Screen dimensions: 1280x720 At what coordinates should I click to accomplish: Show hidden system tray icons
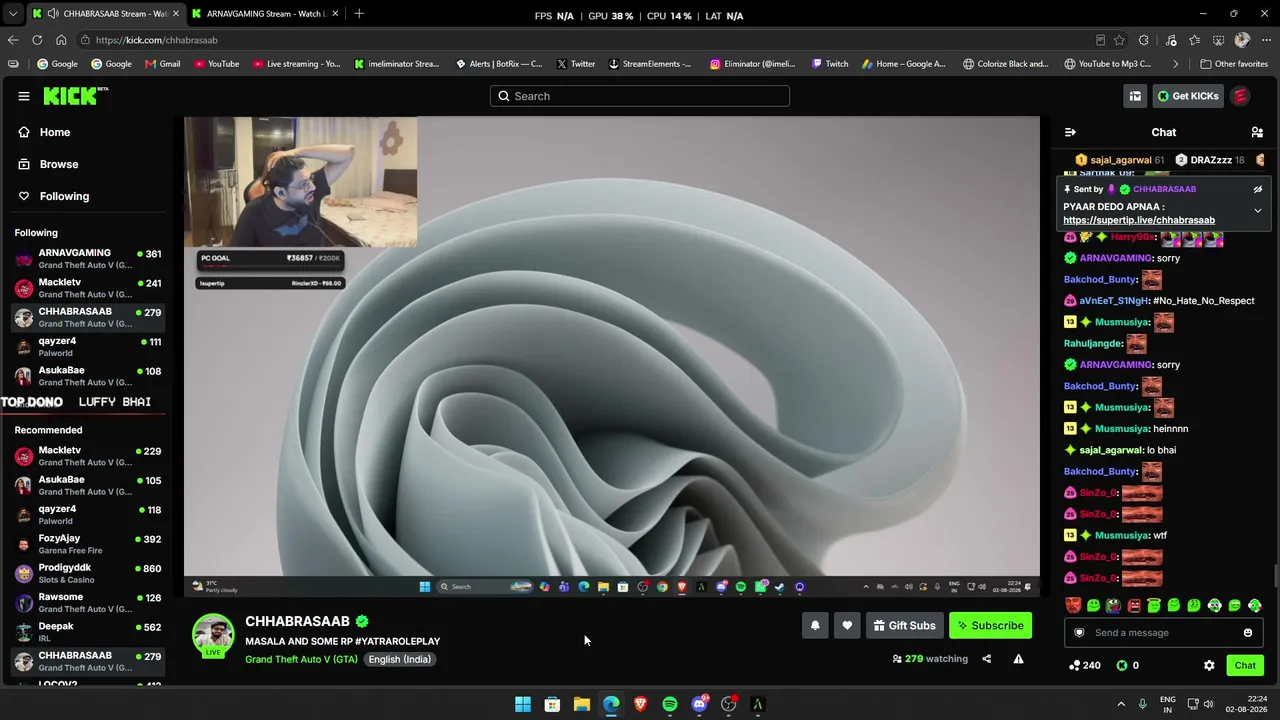pyautogui.click(x=1121, y=704)
